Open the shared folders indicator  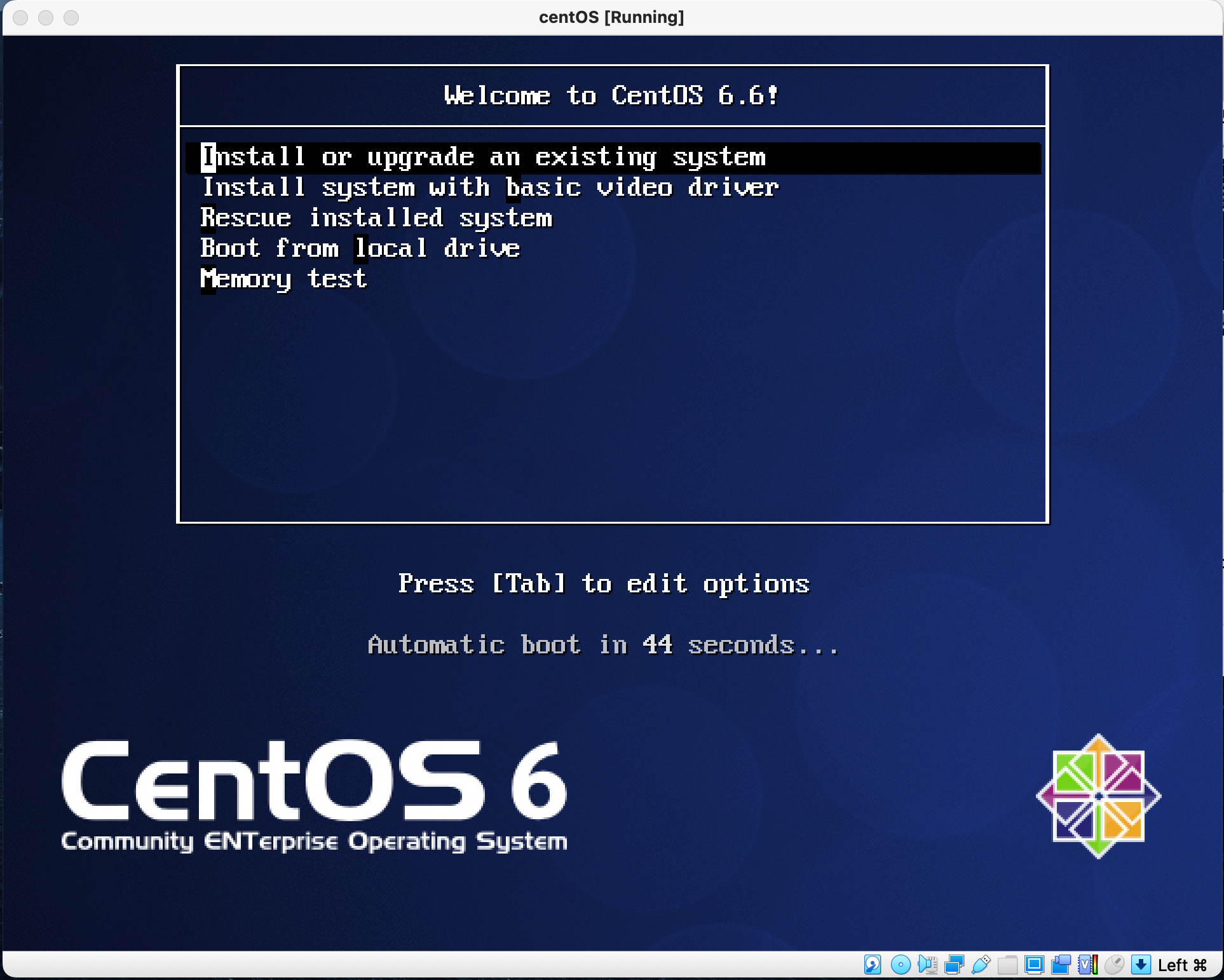pos(1007,965)
